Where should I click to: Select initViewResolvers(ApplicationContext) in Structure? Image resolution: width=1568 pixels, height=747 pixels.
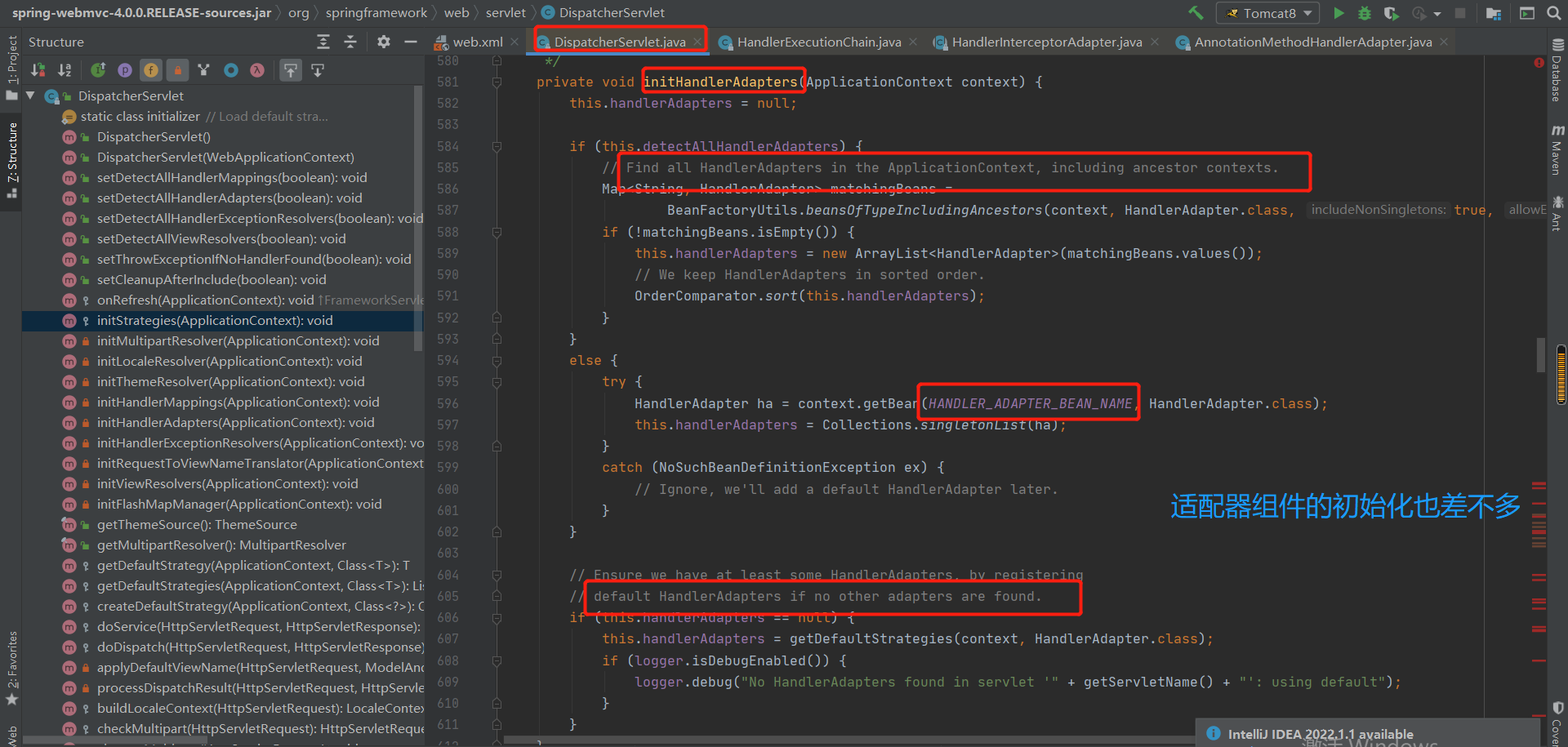click(227, 484)
